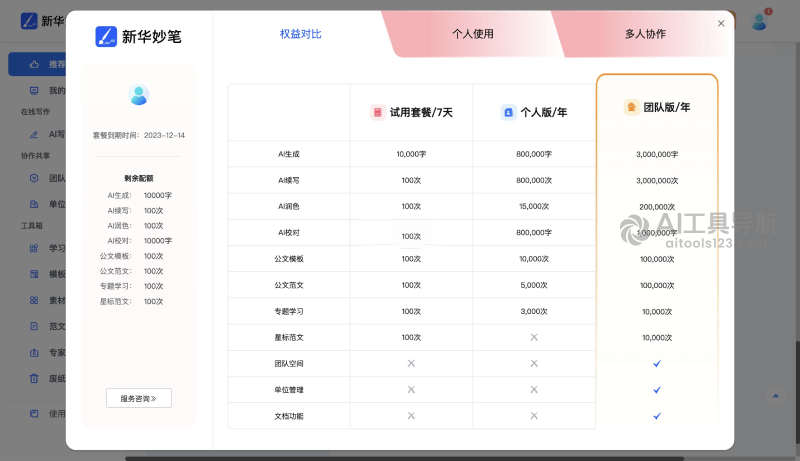Click the 废纸 trash icon in sidebar
Image resolution: width=800 pixels, height=461 pixels.
(34, 378)
